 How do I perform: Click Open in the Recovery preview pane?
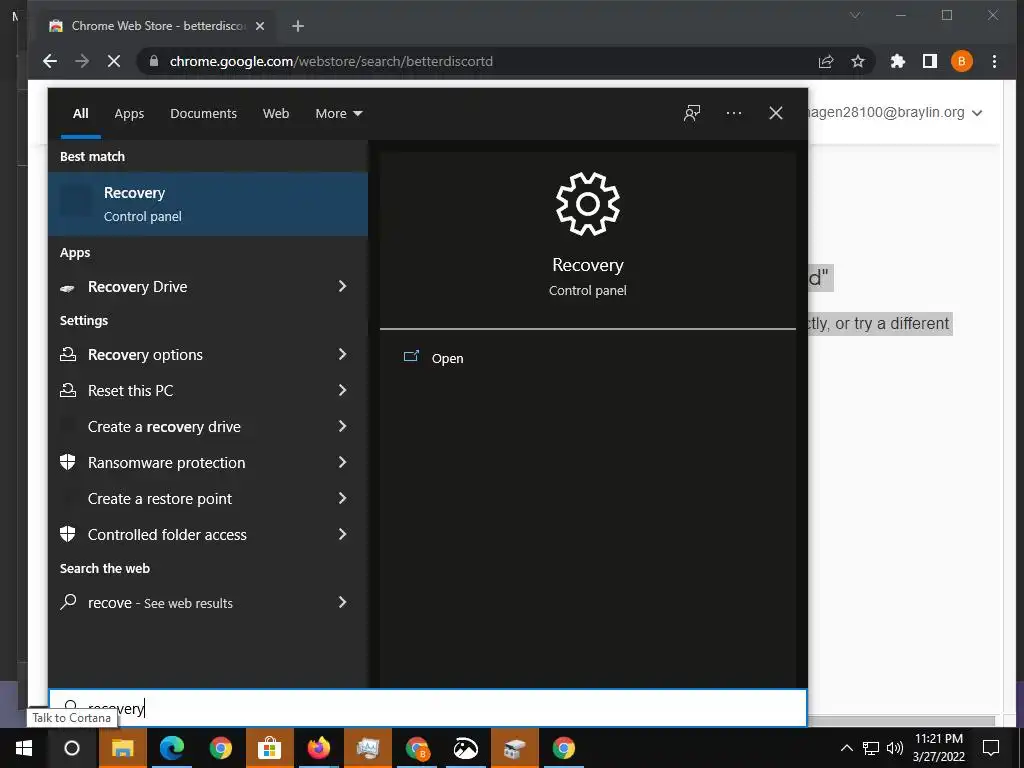coord(447,359)
